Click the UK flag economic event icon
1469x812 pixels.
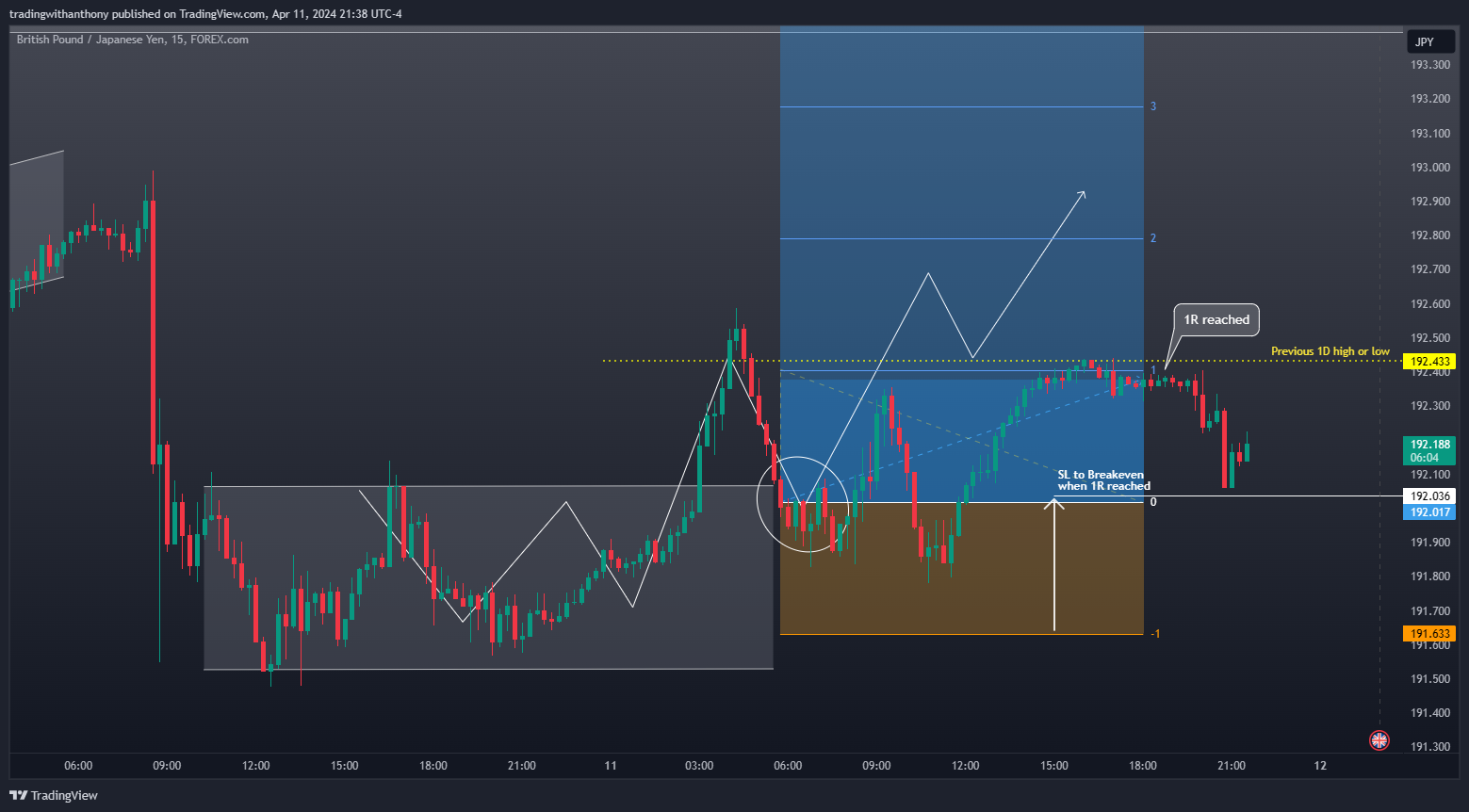click(1379, 740)
